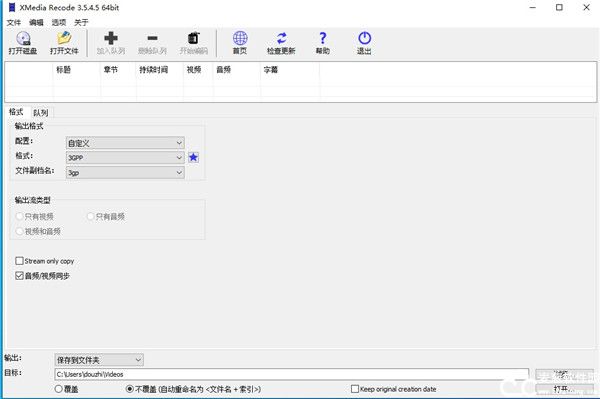Click the 检查更新 check updates icon
The height and width of the screenshot is (399, 600).
click(x=281, y=38)
